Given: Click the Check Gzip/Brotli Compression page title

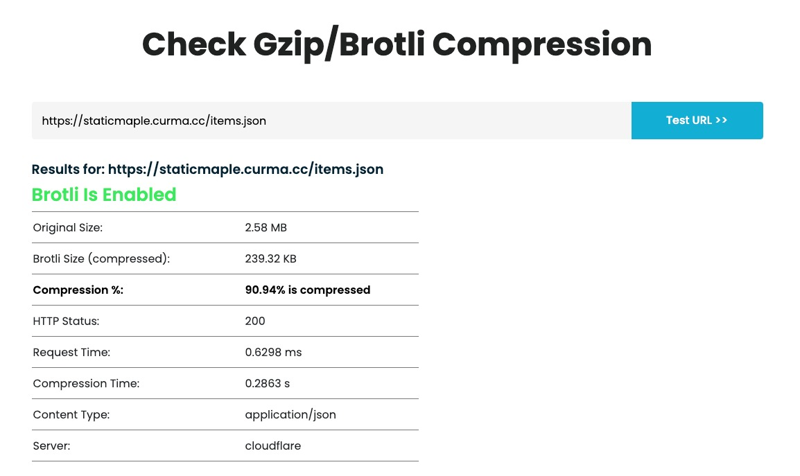Looking at the screenshot, I should (x=397, y=44).
